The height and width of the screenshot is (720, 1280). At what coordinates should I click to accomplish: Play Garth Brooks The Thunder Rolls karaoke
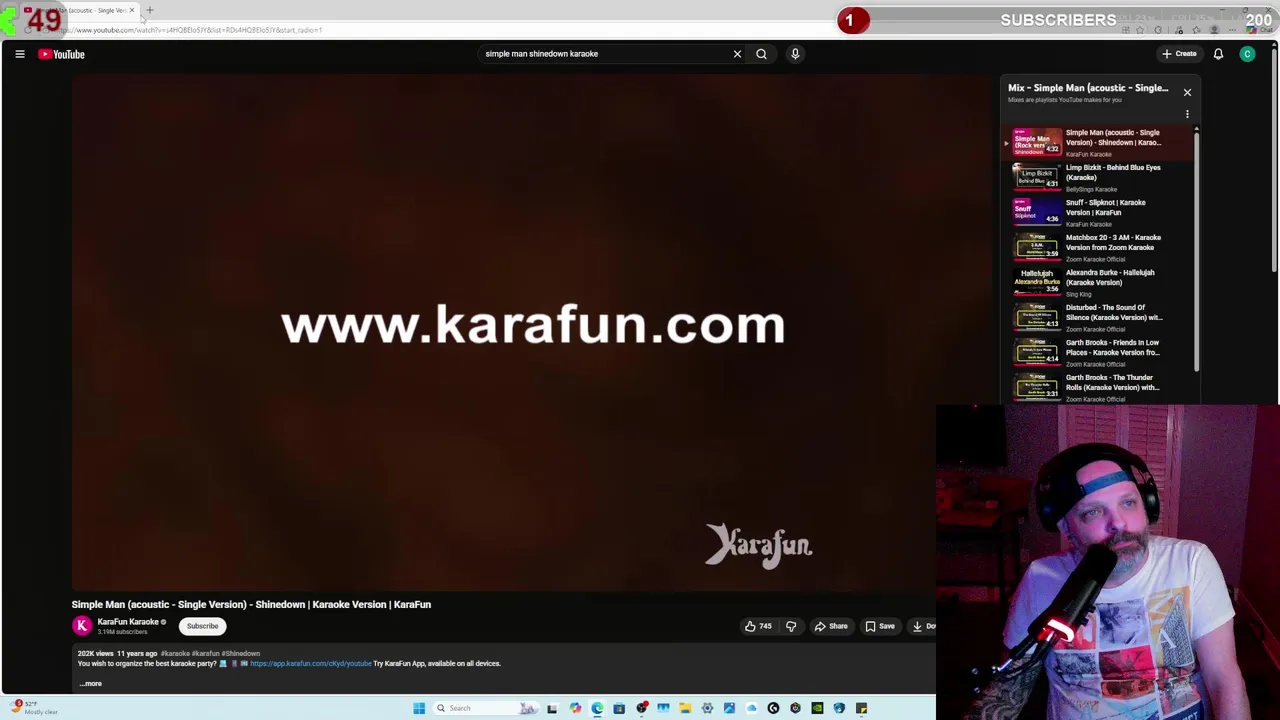click(1100, 387)
